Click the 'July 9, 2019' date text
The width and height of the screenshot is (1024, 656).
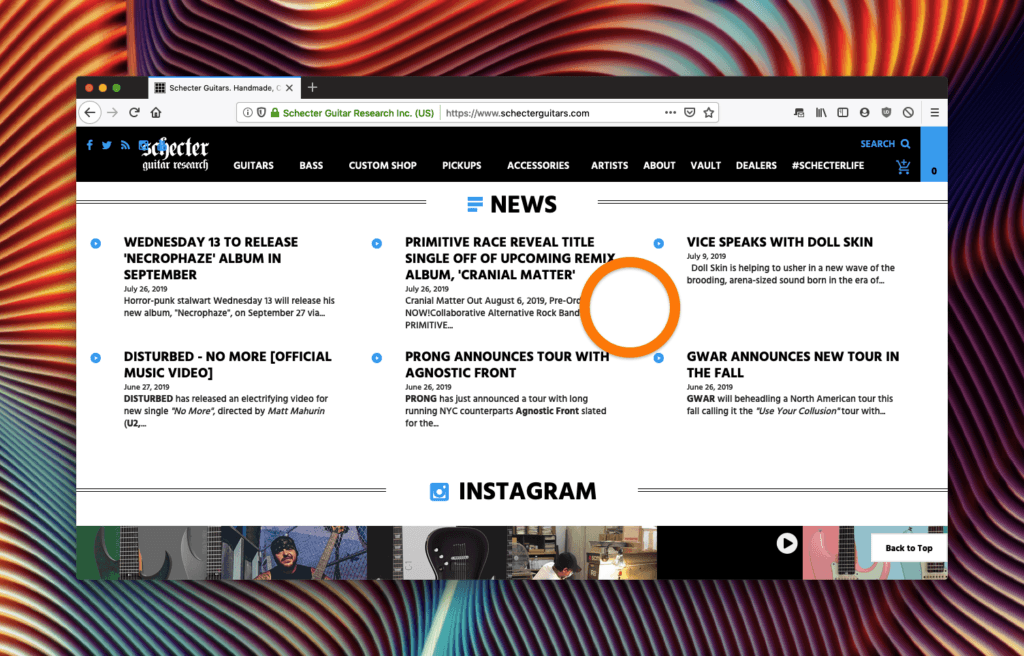(706, 256)
